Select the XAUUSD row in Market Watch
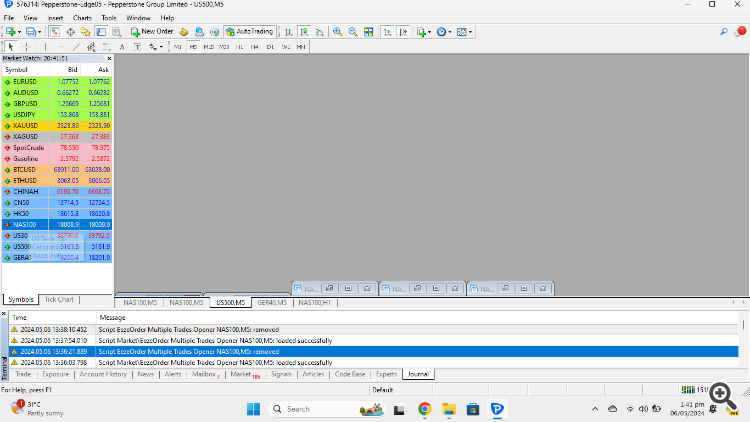This screenshot has height=422, width=750. pyautogui.click(x=57, y=126)
